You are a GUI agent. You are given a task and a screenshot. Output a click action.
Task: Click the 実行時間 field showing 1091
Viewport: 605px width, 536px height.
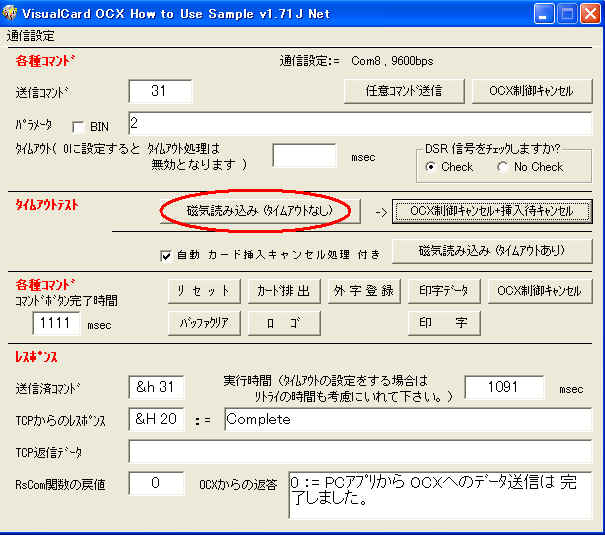click(505, 387)
